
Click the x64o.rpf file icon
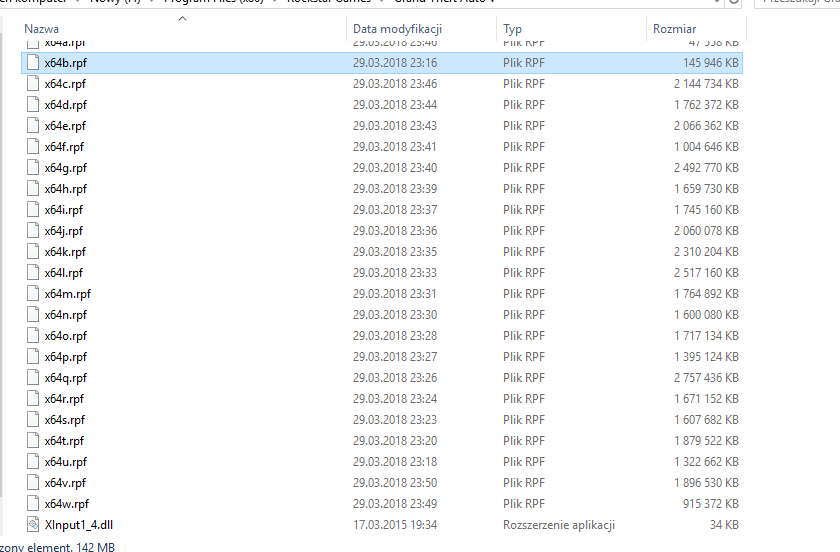tap(33, 335)
